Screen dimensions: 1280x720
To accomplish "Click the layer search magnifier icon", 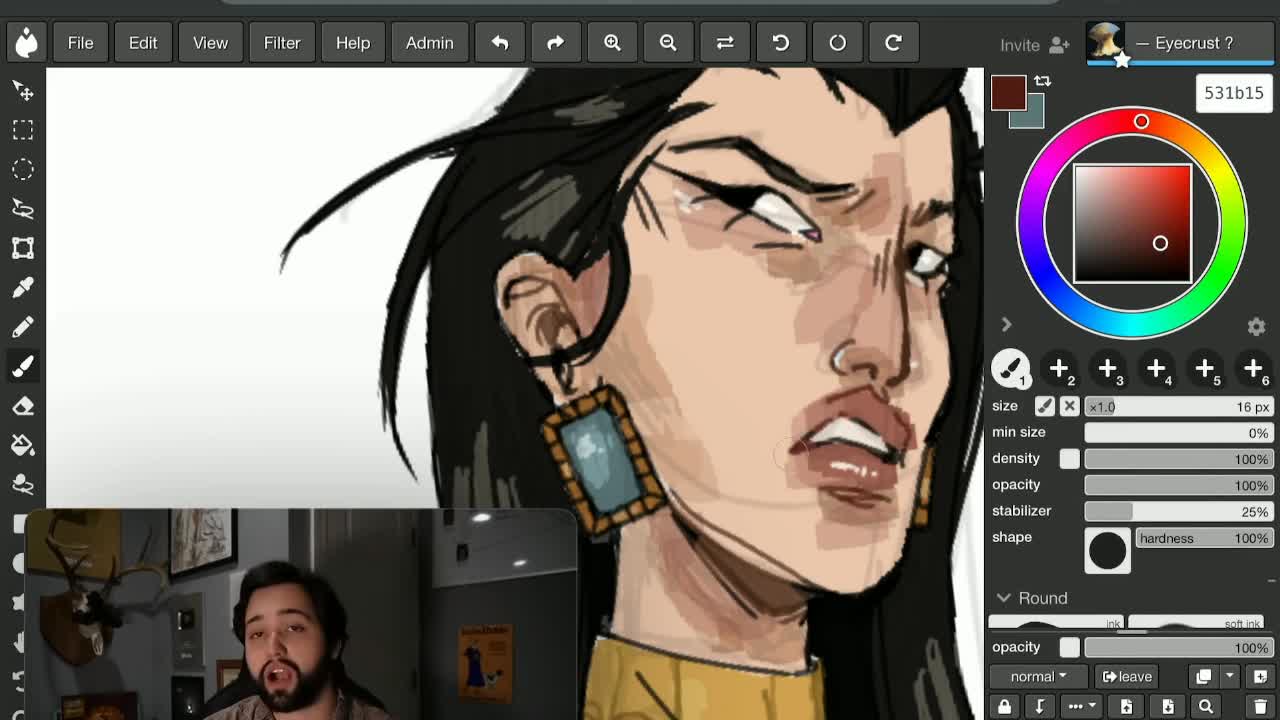I will click(x=1206, y=707).
